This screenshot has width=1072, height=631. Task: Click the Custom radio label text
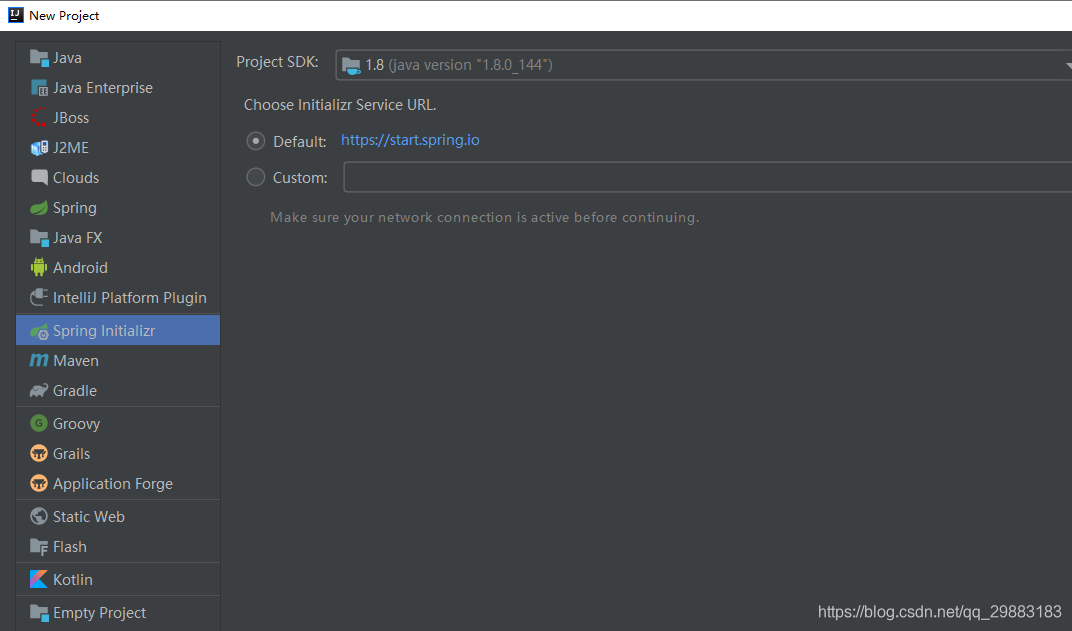(300, 178)
